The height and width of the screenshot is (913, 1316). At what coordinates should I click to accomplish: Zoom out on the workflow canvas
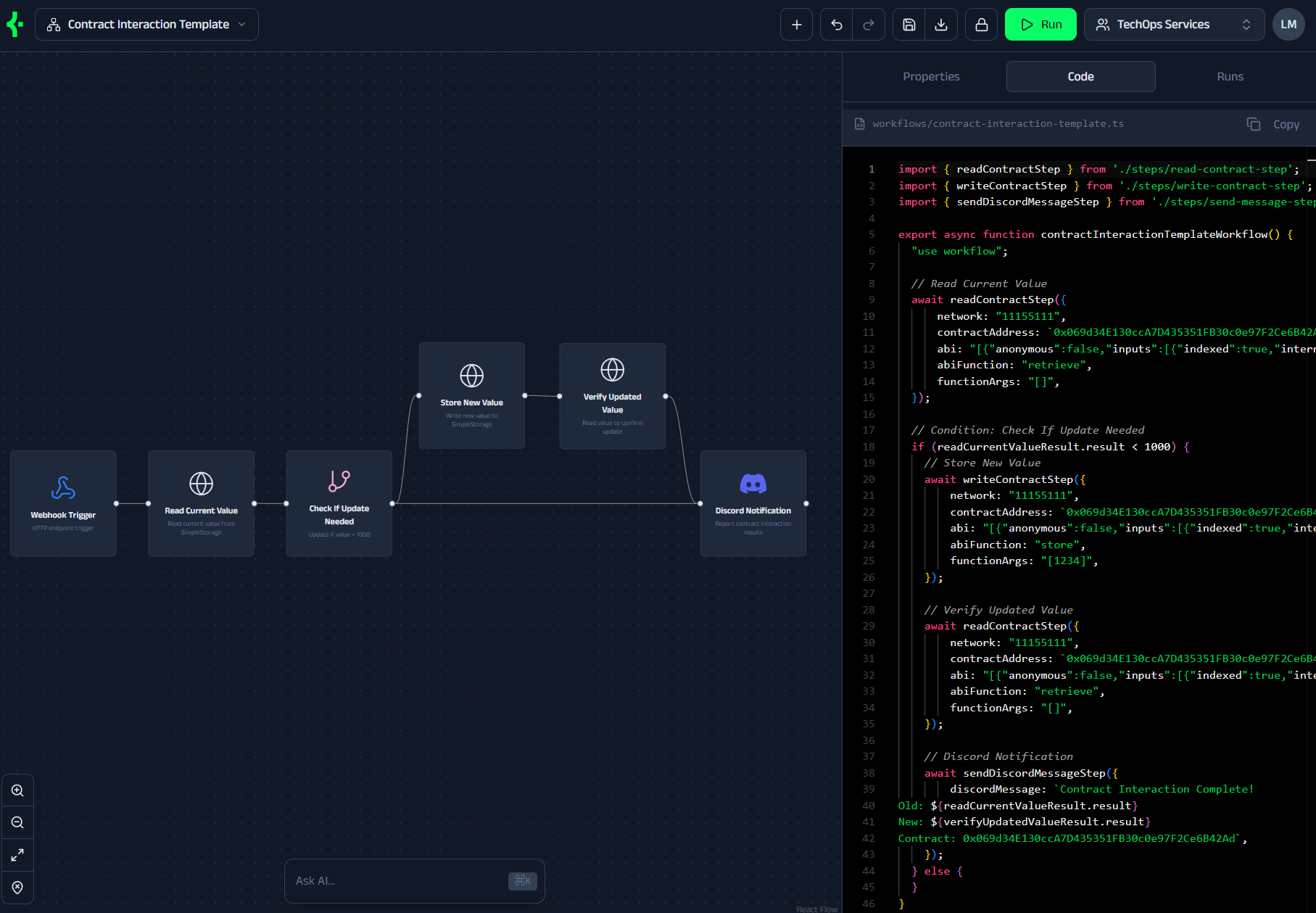[x=17, y=822]
